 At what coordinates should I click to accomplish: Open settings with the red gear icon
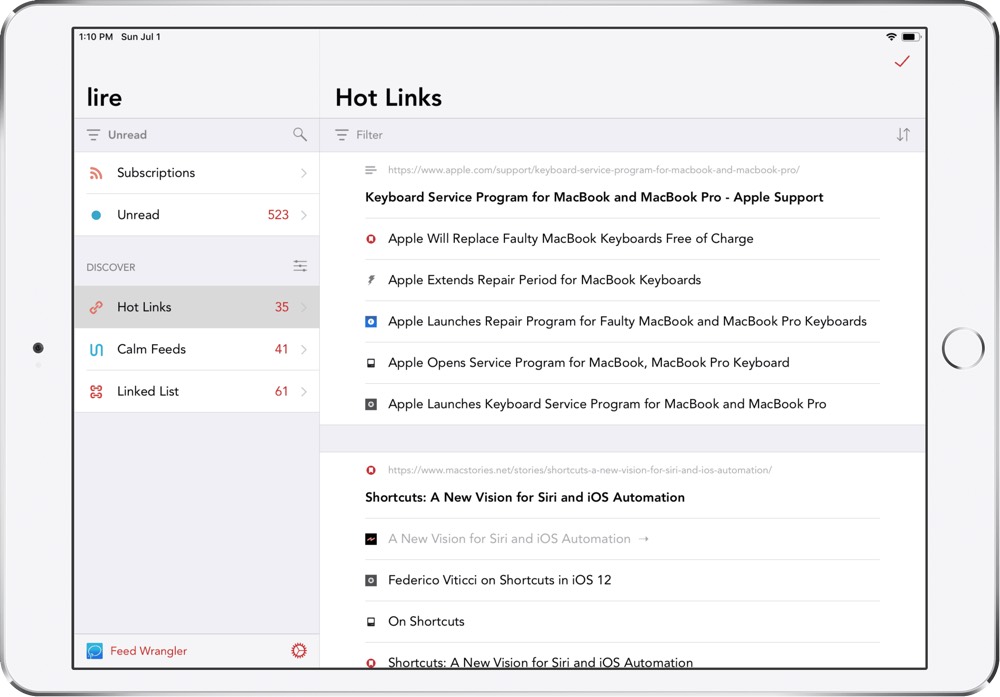(x=298, y=650)
